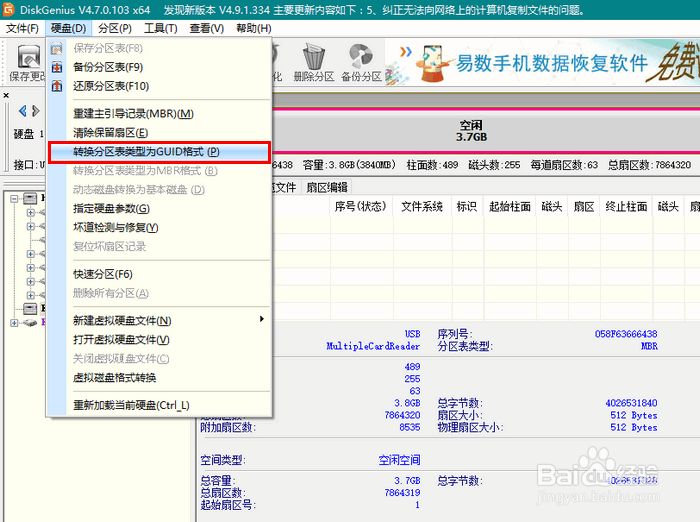Screen dimensions: 700x522
Task: Close the left panel with the X
Action: pyautogui.click(x=6, y=95)
